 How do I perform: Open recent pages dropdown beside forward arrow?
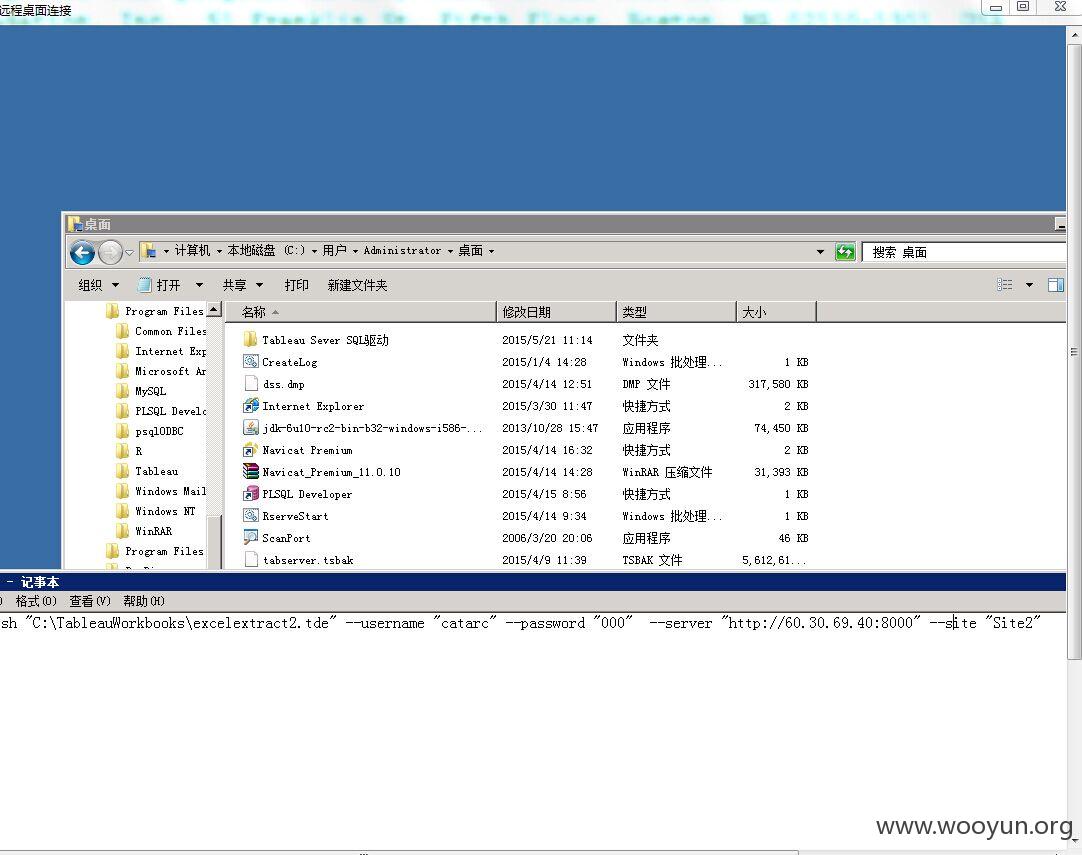(x=129, y=253)
